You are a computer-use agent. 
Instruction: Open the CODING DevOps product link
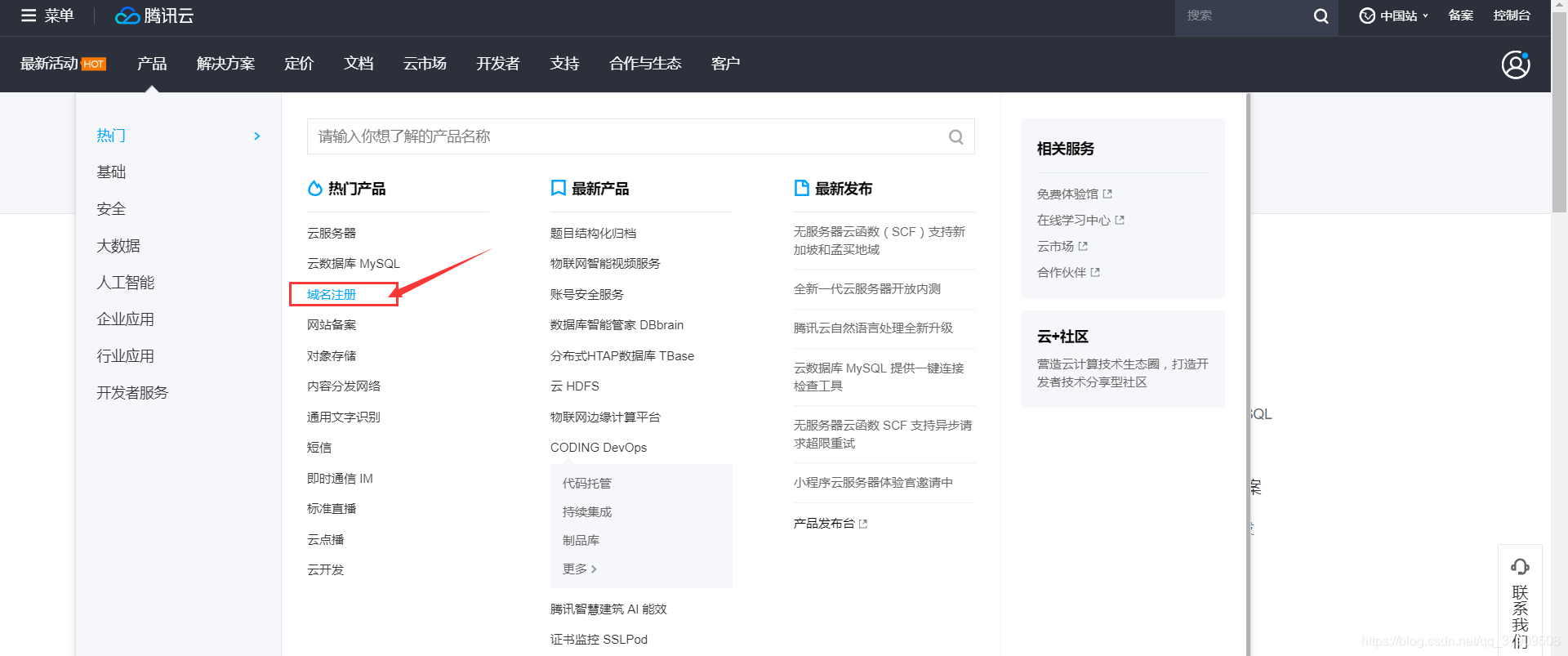(x=599, y=448)
